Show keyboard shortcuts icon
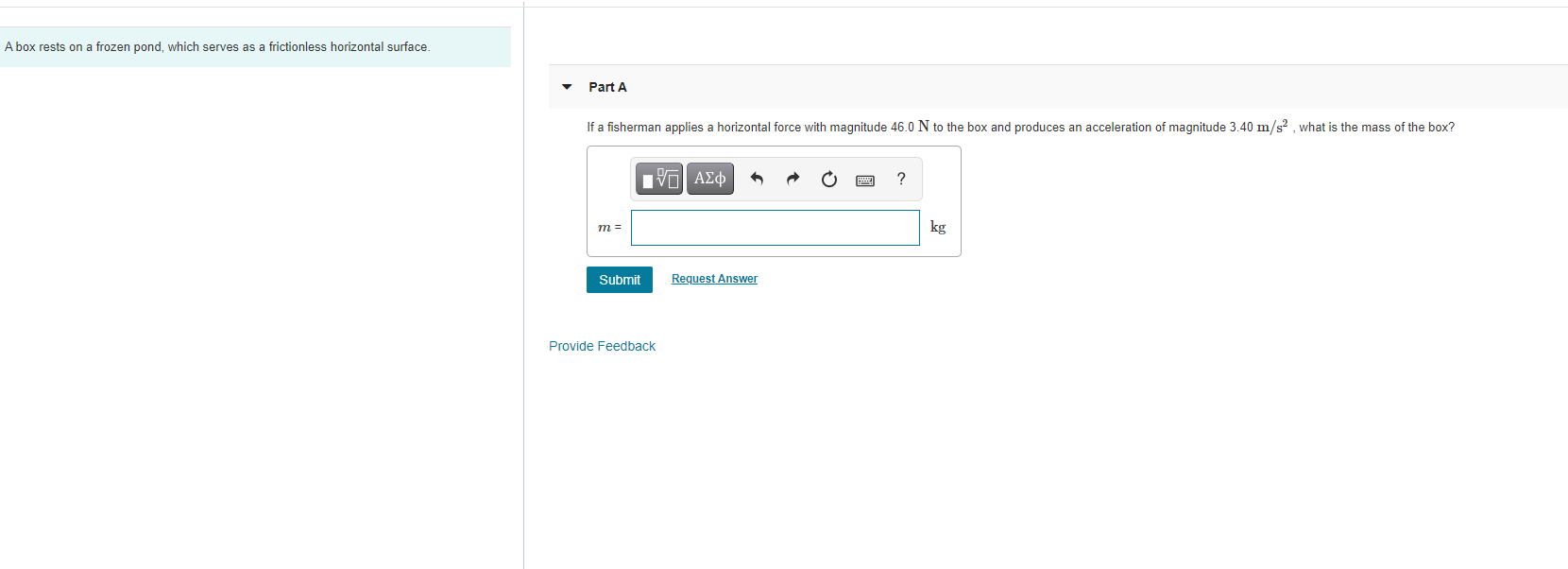1568x569 pixels. coord(865,180)
